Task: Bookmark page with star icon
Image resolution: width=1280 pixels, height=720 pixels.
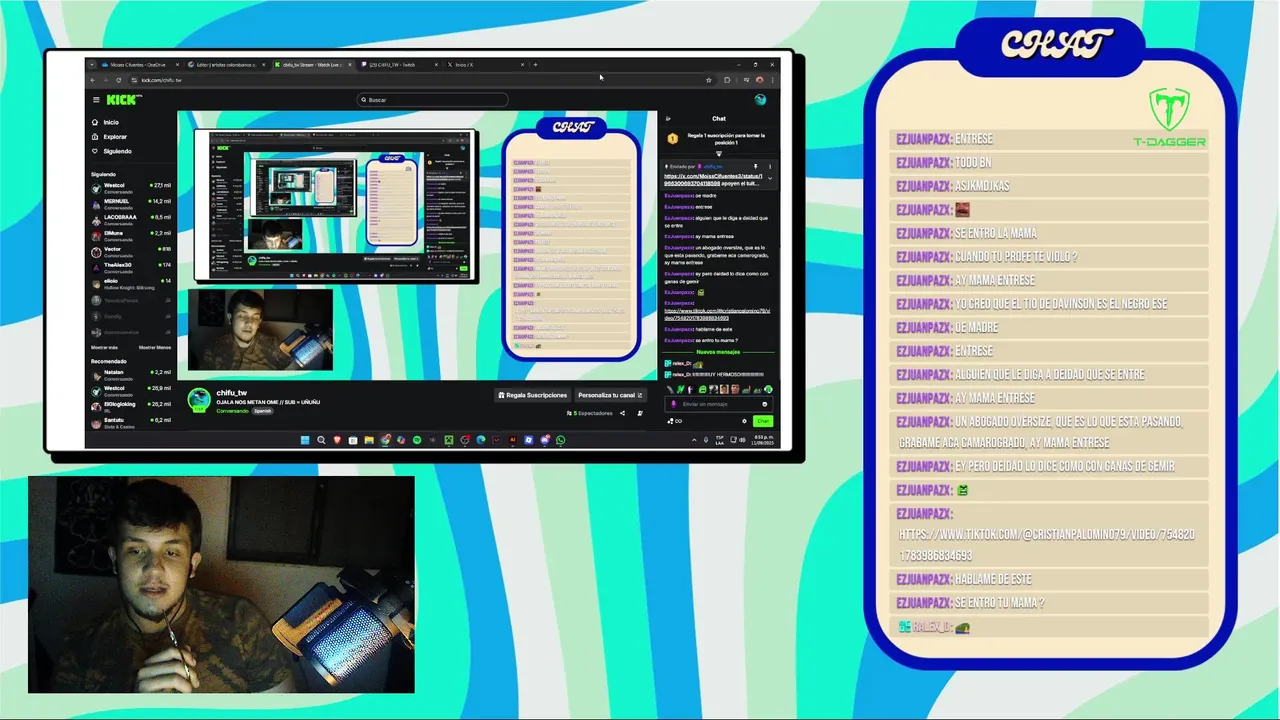Action: (x=709, y=80)
